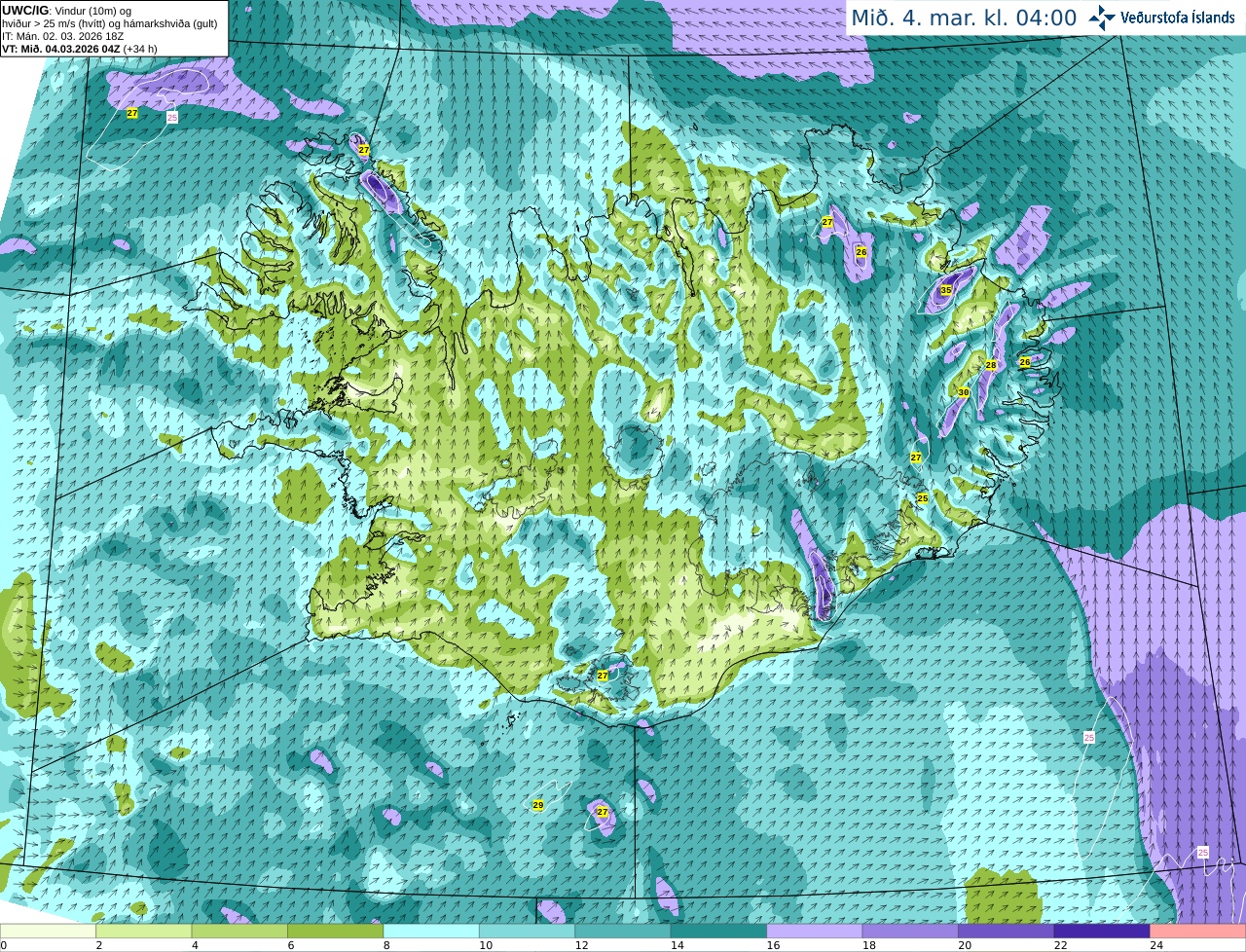Pick the 16–18 m/s light lavender scale swatch
Image resolution: width=1246 pixels, height=952 pixels.
tap(815, 931)
